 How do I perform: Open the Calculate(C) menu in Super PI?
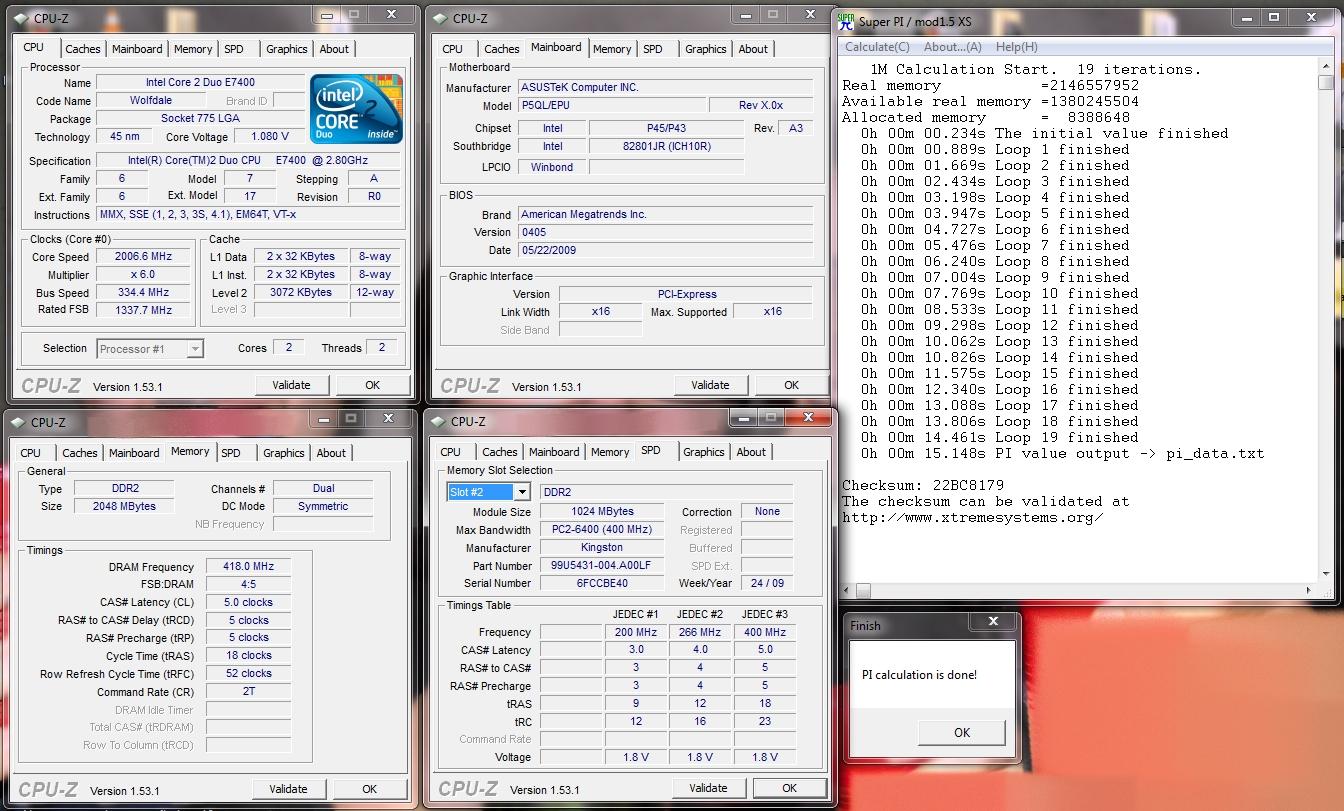tap(877, 47)
